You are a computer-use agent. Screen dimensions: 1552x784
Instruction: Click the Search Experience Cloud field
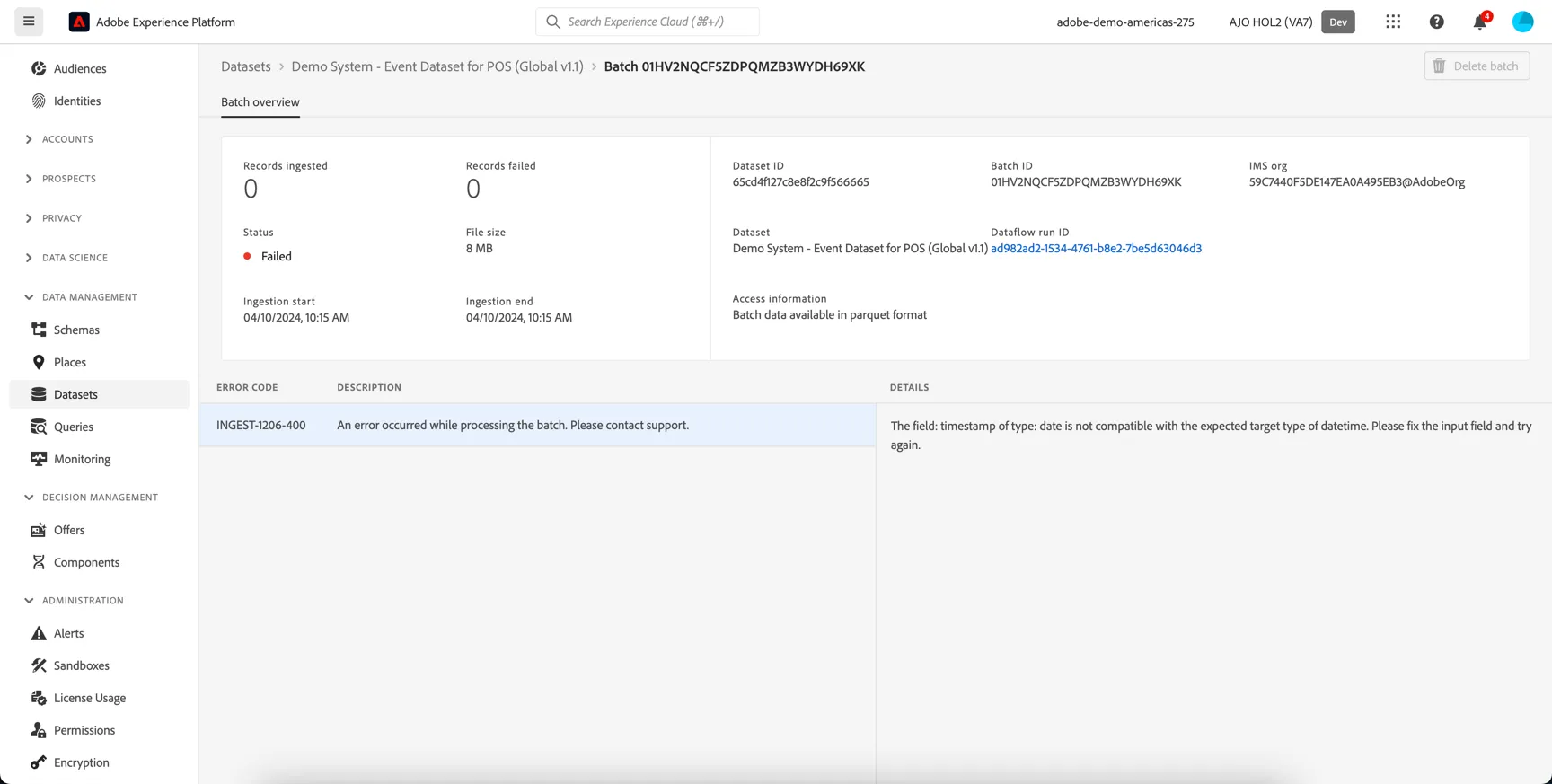(x=648, y=22)
